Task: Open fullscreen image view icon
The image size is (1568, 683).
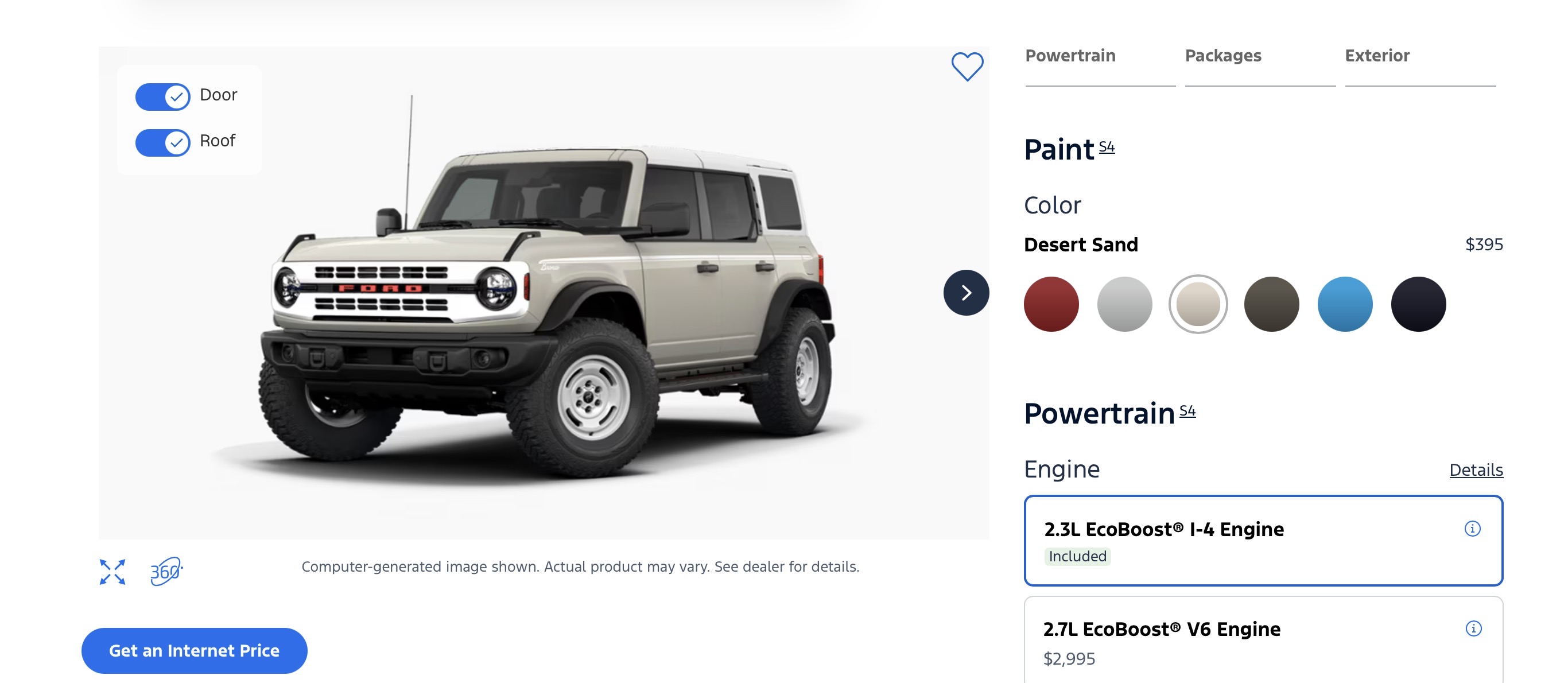Action: pyautogui.click(x=112, y=572)
